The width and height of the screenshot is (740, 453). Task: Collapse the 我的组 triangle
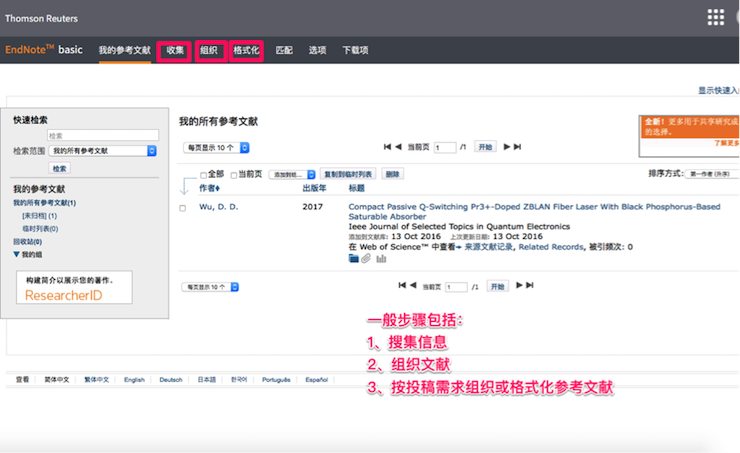[x=17, y=254]
